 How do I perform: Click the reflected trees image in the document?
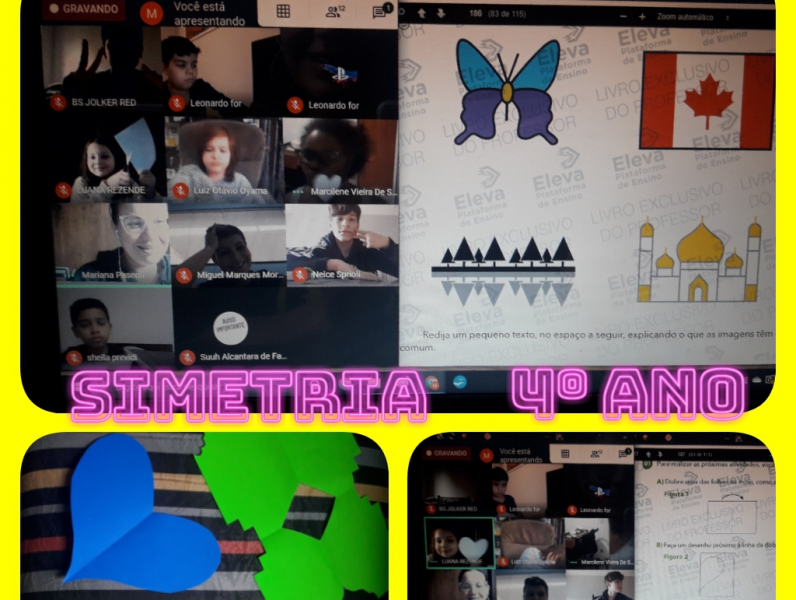point(503,271)
